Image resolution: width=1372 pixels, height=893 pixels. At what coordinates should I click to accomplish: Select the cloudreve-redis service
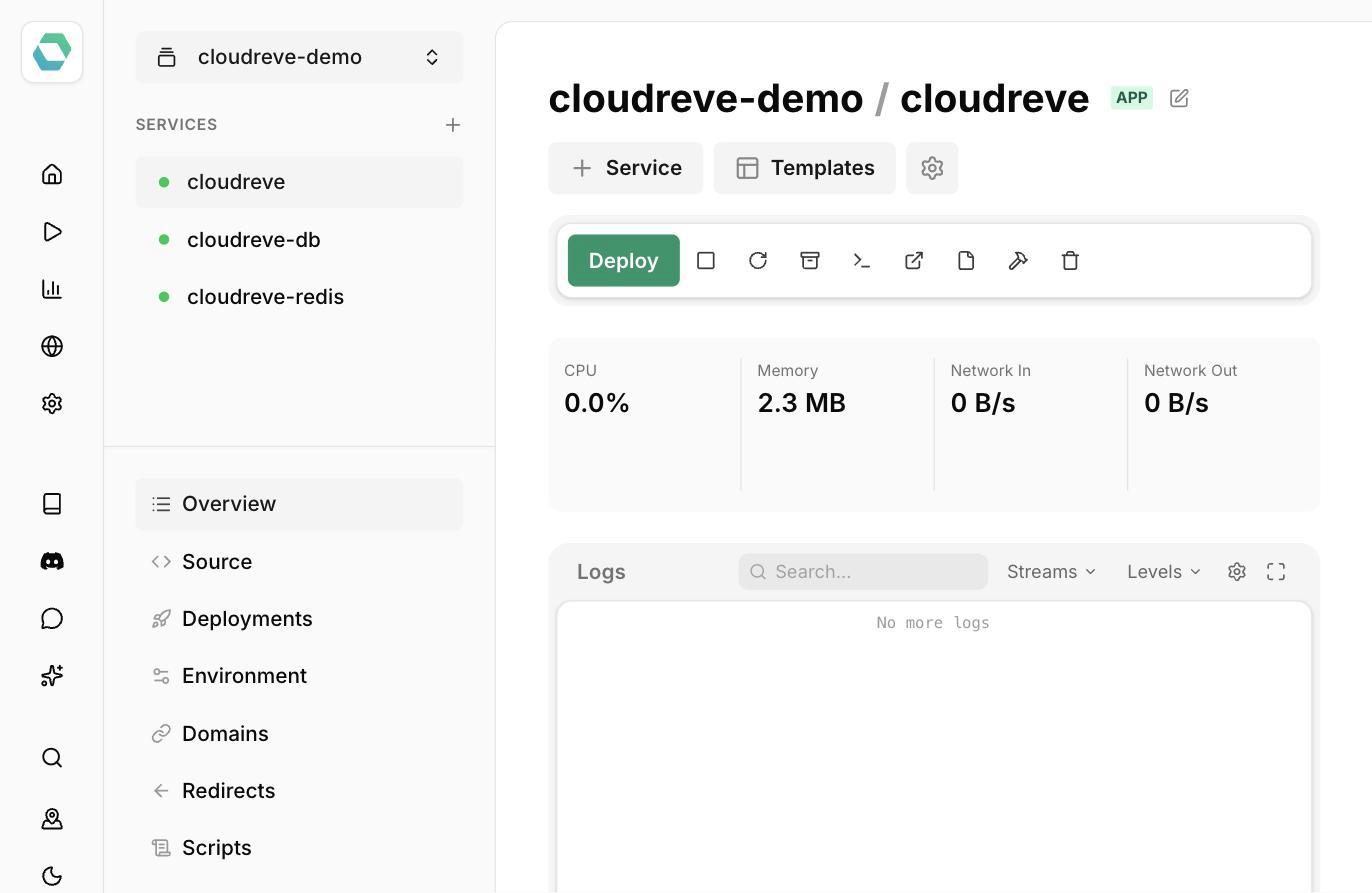299,297
